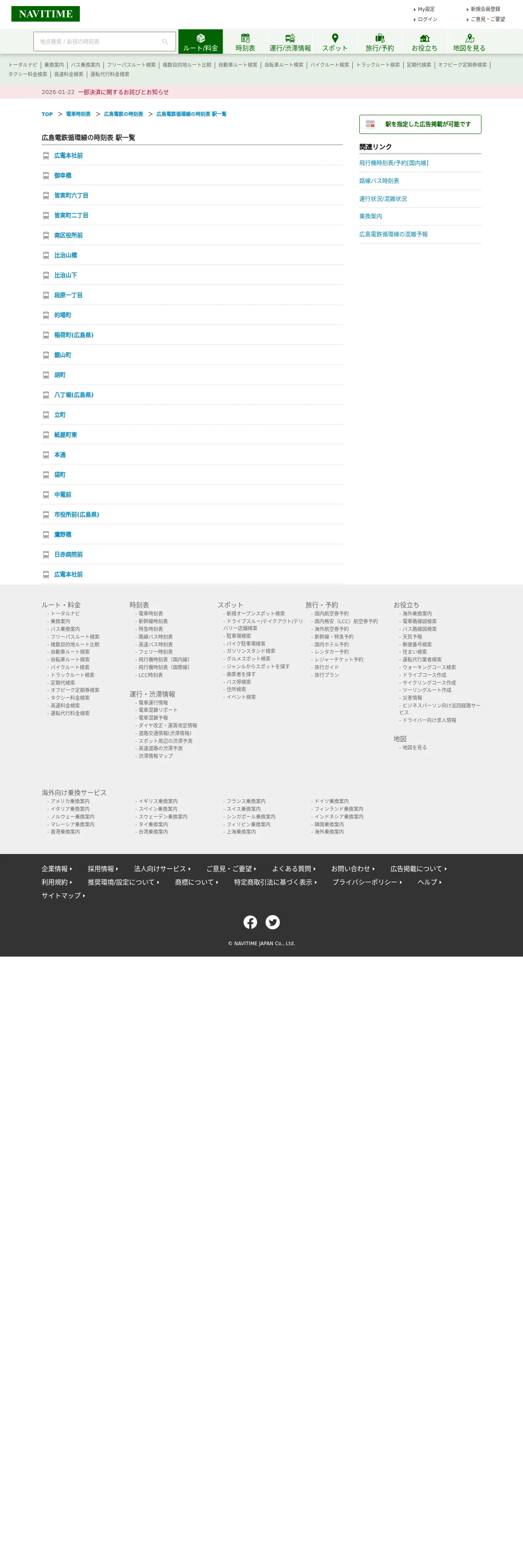Viewport: 523px width, 1568px height.
Task: Go to 電車時刻表 breadcrumb
Action: pos(78,114)
